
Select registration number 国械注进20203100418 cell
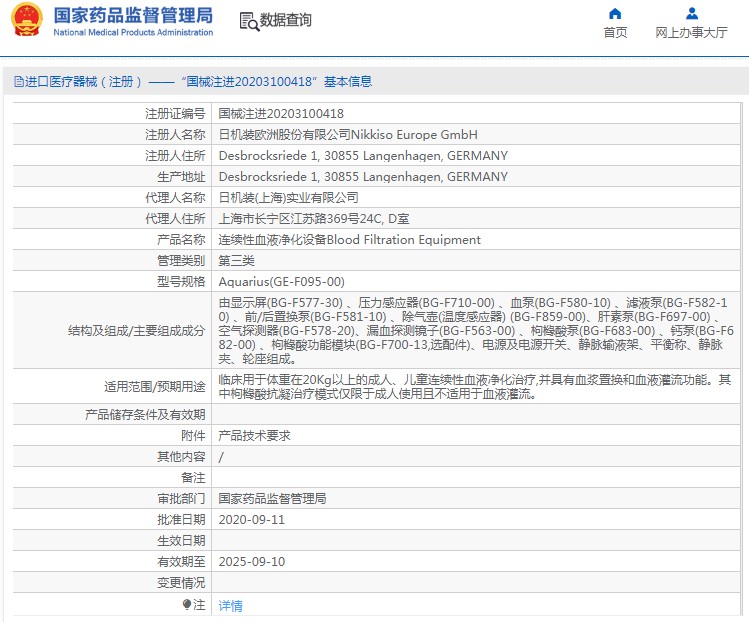pos(281,114)
